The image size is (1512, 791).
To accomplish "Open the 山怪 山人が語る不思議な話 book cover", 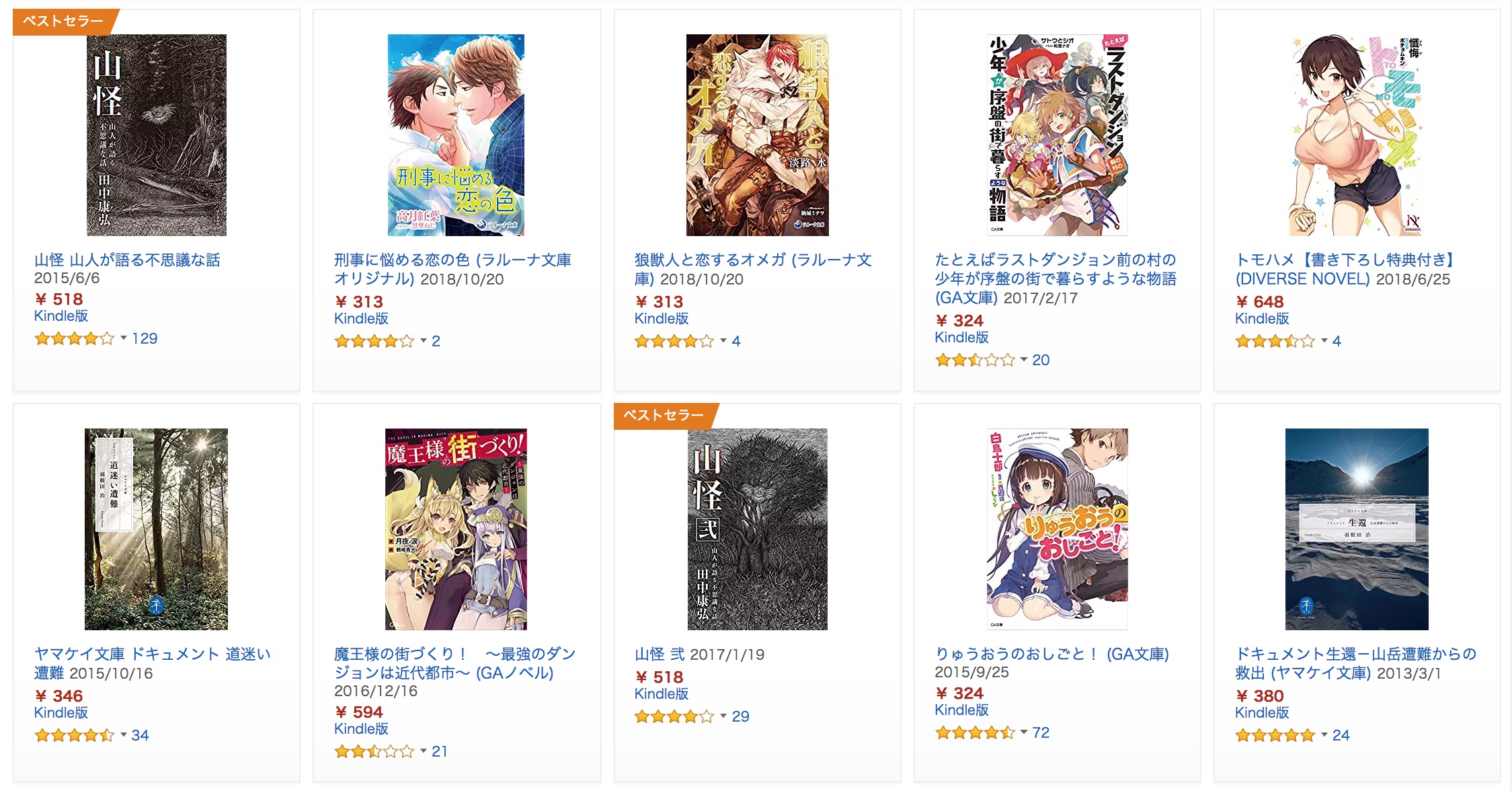I will [x=157, y=135].
